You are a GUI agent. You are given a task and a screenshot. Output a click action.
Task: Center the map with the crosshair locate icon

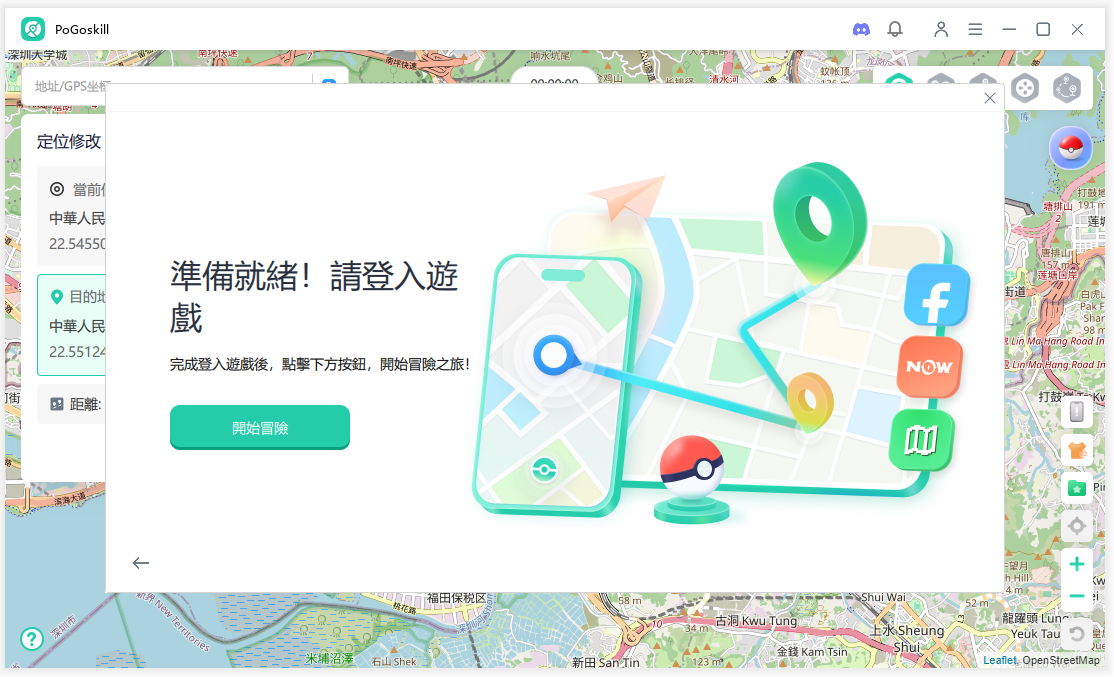click(x=1077, y=526)
